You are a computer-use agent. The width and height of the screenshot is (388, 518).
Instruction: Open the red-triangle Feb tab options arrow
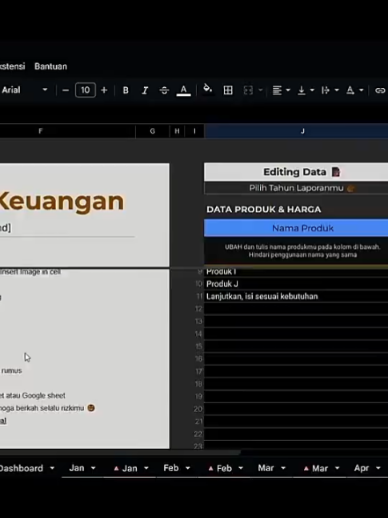[x=241, y=468]
